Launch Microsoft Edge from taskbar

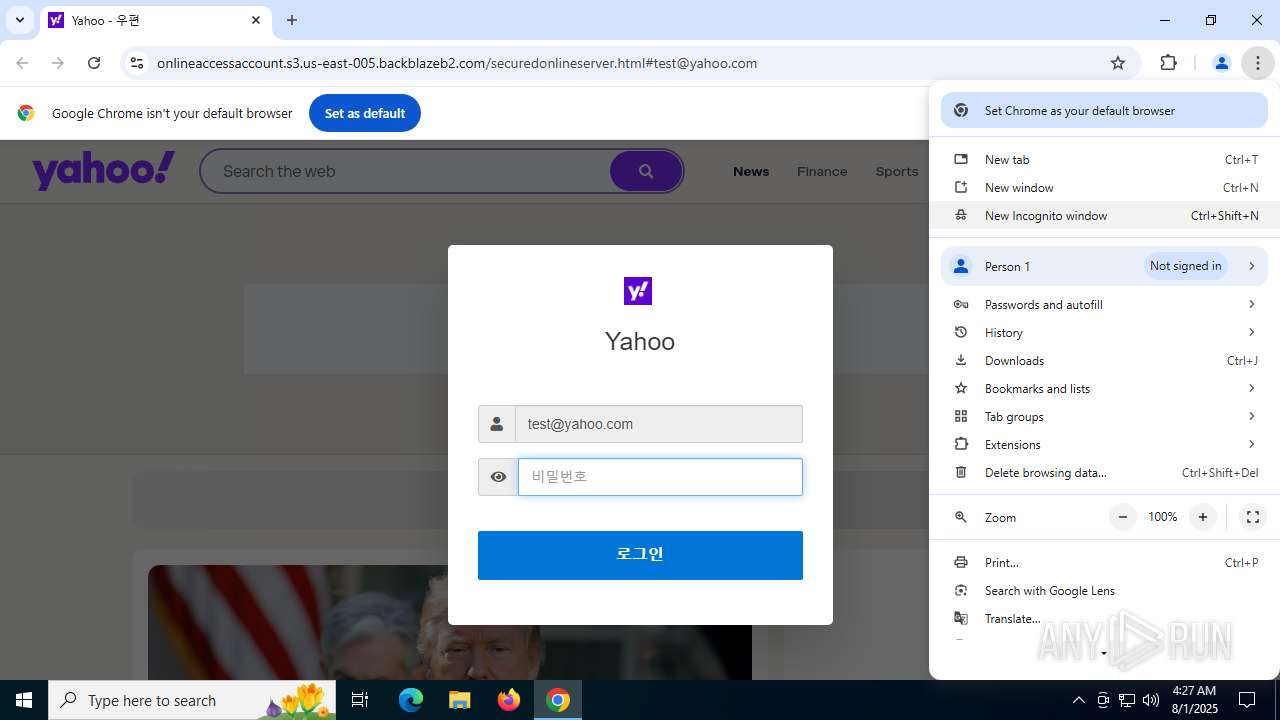point(411,700)
